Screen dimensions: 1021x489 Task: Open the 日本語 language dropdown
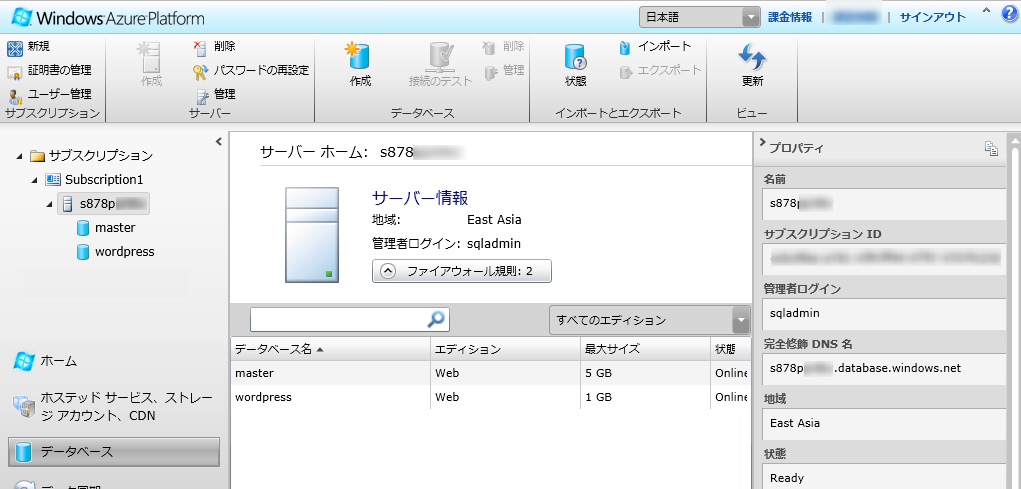coord(699,18)
